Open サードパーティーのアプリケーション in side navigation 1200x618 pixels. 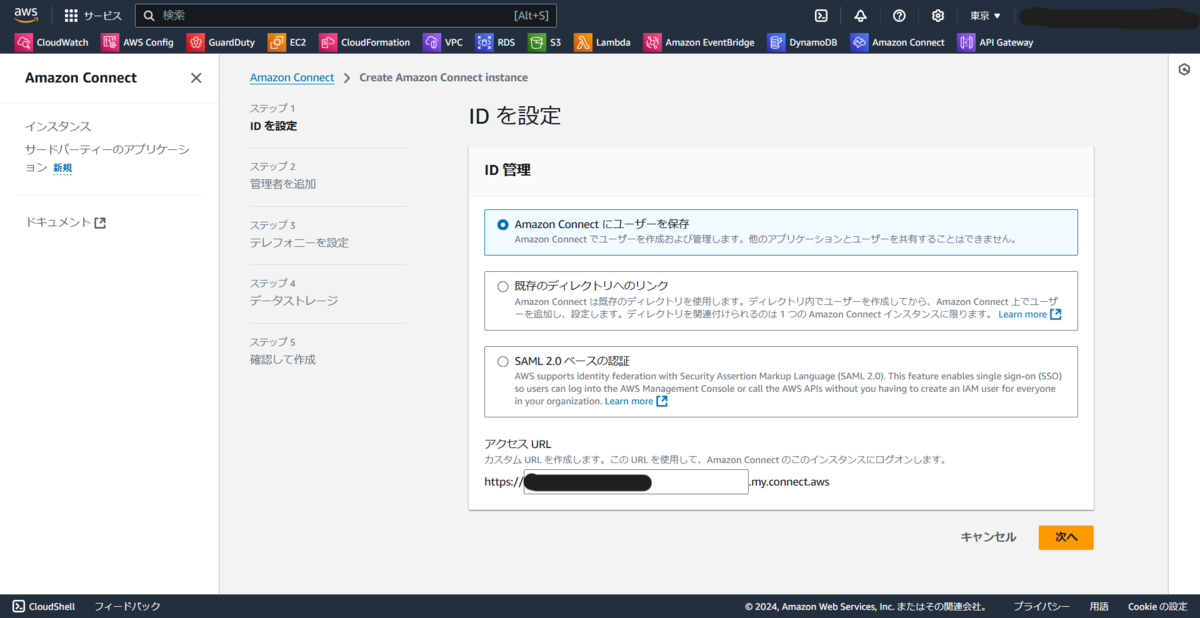[x=107, y=158]
